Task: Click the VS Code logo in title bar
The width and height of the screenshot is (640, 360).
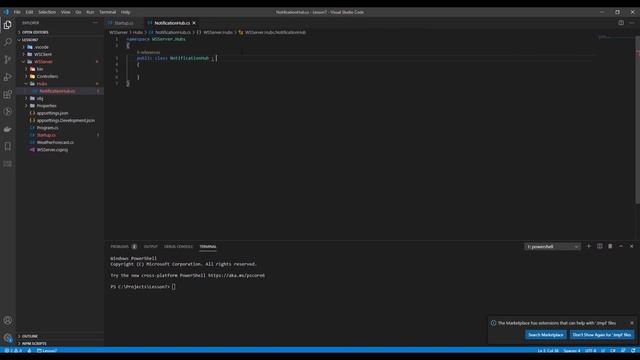Action: [6, 12]
